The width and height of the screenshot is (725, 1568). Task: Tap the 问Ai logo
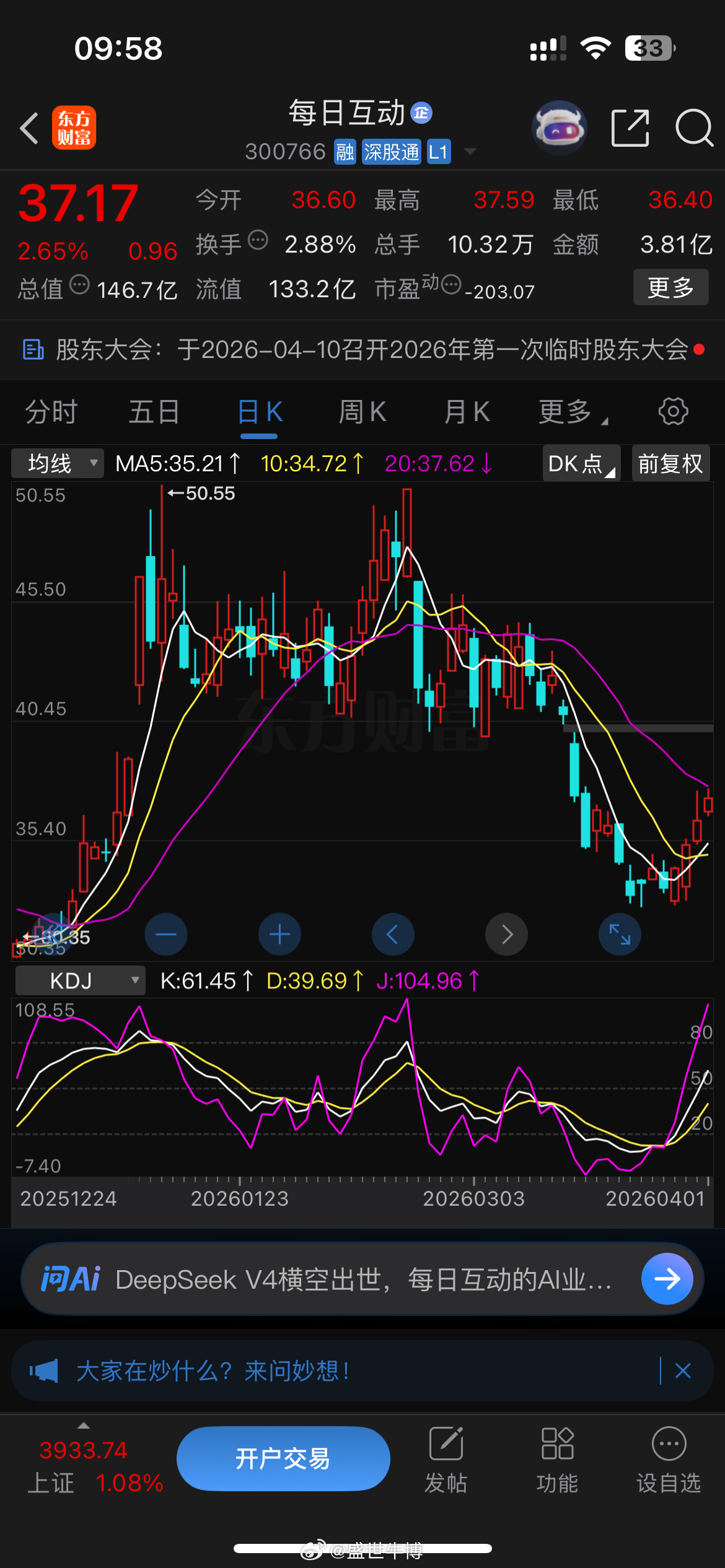[70, 1279]
